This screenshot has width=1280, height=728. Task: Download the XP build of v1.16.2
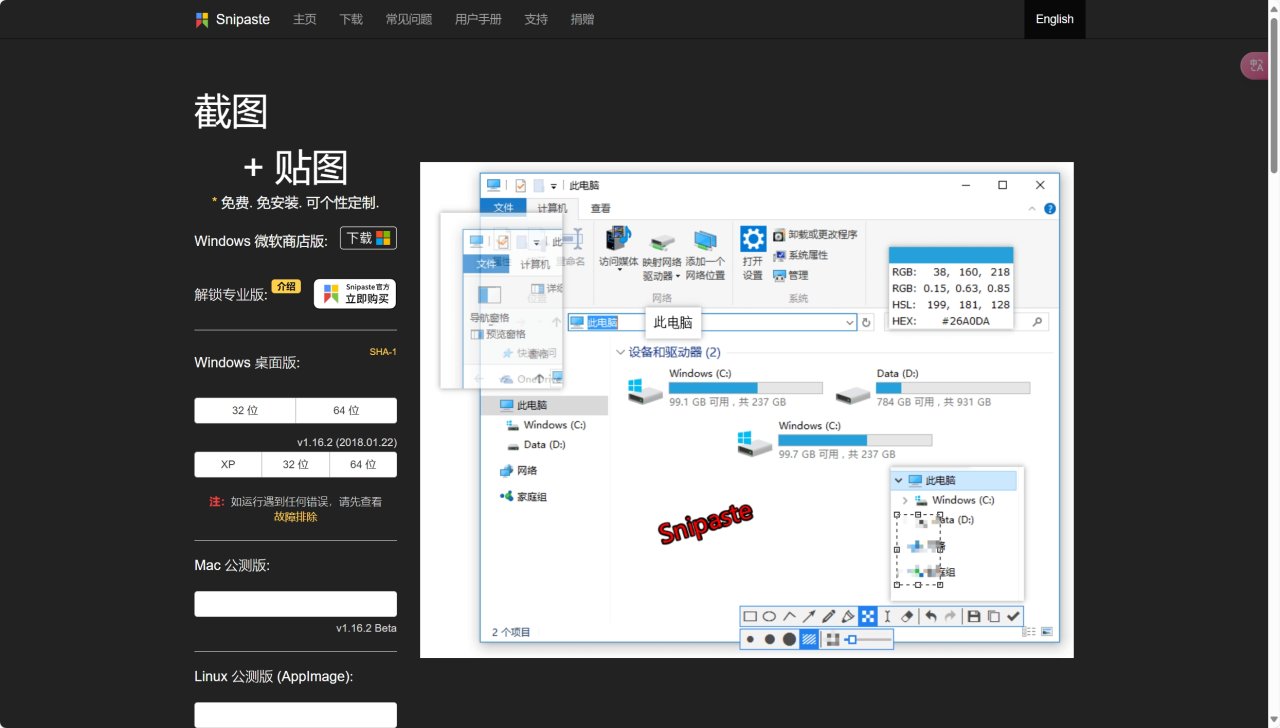[x=228, y=465]
